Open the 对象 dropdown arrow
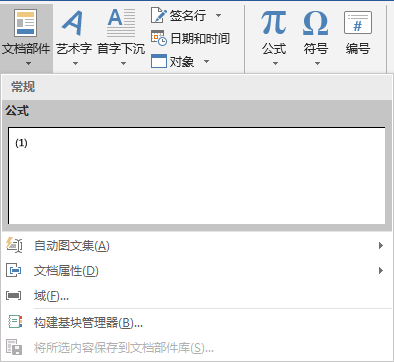Image resolution: width=394 pixels, height=362 pixels. pyautogui.click(x=206, y=61)
